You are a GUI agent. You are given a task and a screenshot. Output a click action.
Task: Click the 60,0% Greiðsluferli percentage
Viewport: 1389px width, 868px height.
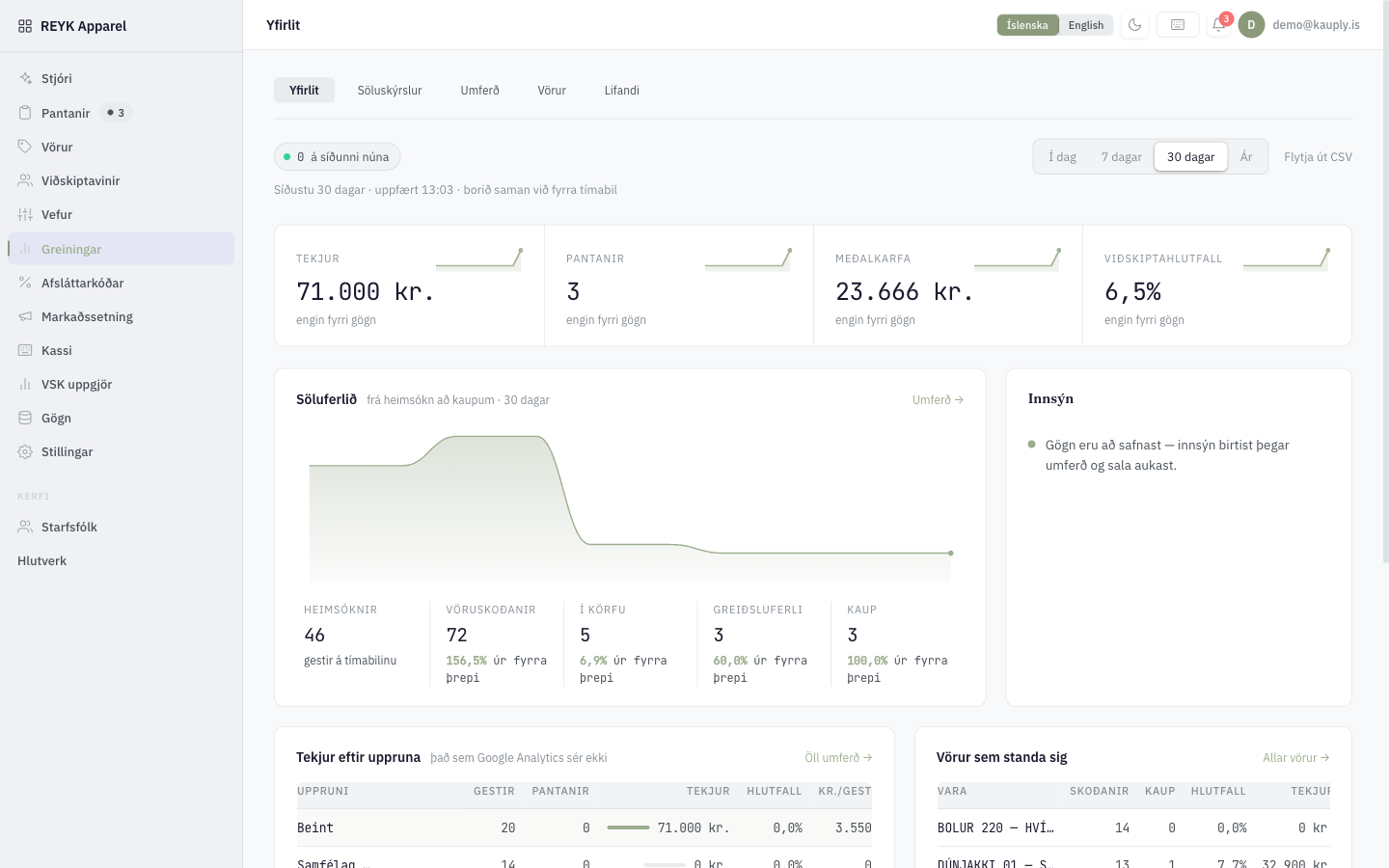coord(730,661)
